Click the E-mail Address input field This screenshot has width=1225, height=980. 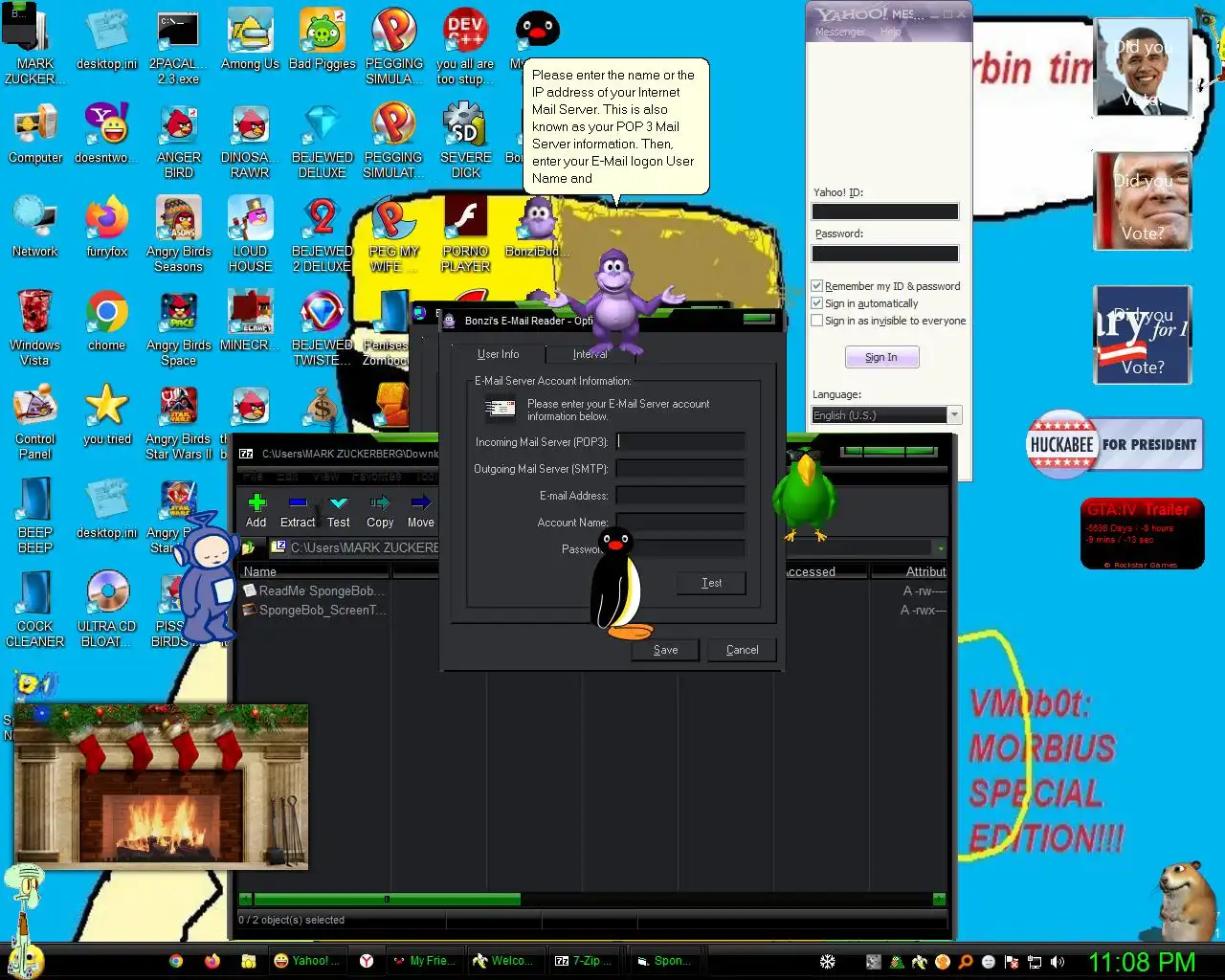[680, 495]
